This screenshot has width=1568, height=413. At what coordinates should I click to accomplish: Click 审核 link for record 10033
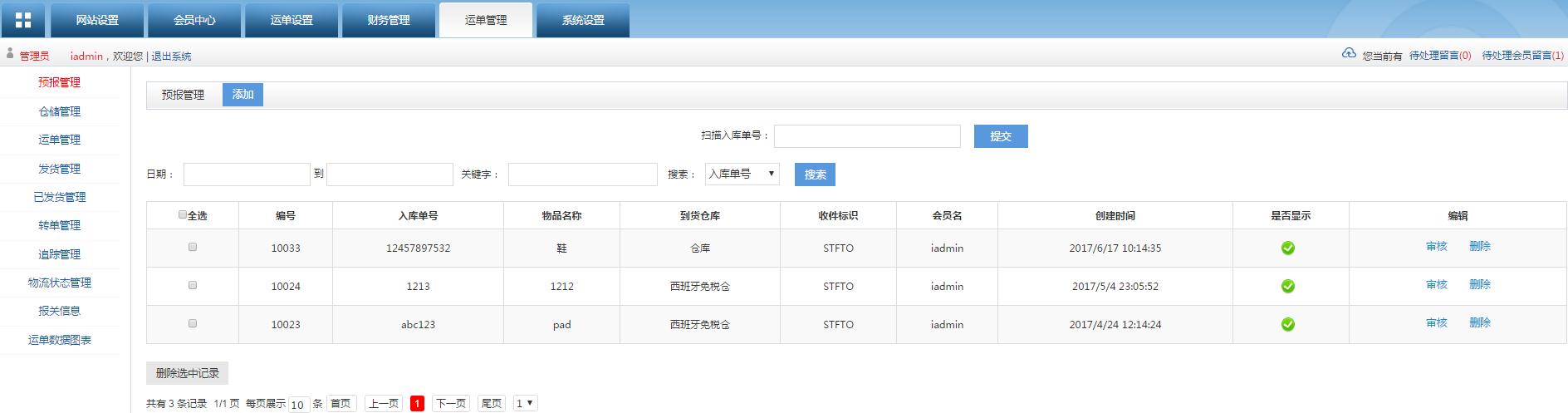[1436, 246]
